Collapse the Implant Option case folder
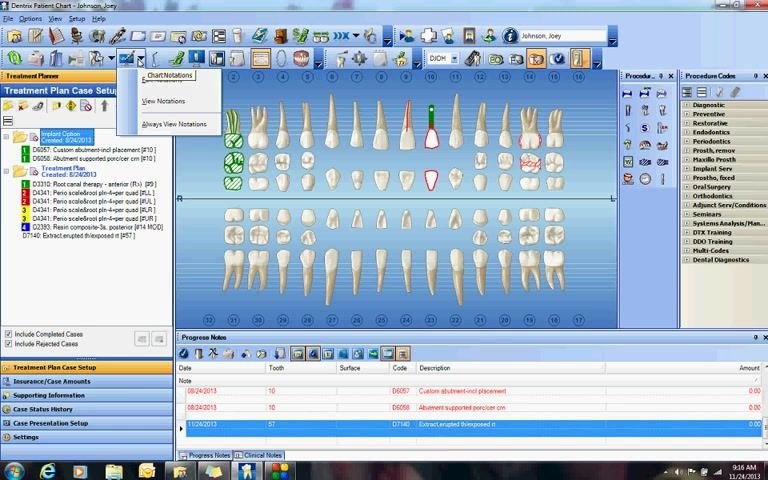Viewport: 768px width, 480px height. pyautogui.click(x=6, y=137)
